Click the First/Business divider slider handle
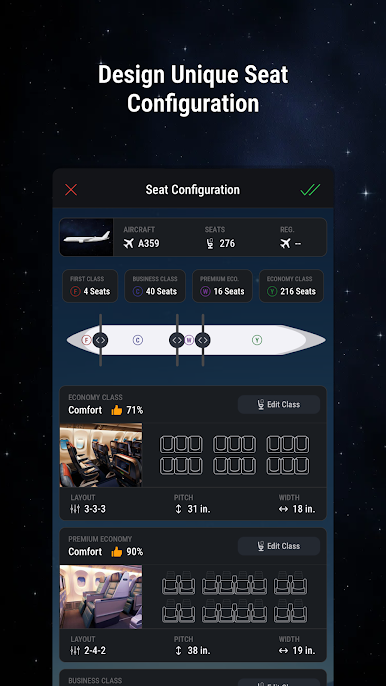 (x=100, y=340)
